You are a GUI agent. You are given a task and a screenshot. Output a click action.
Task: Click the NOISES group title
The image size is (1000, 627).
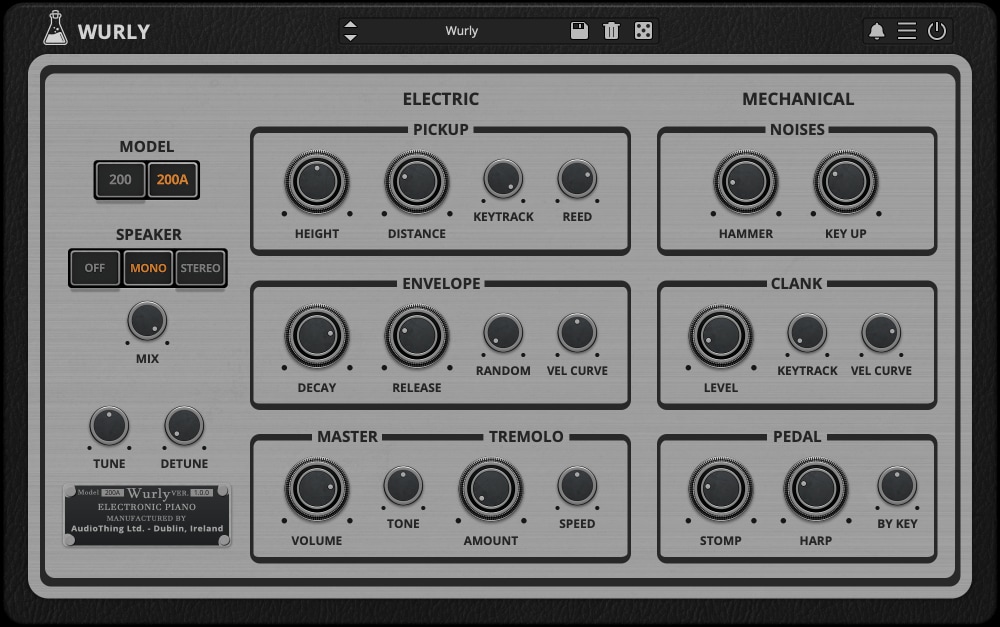[797, 129]
